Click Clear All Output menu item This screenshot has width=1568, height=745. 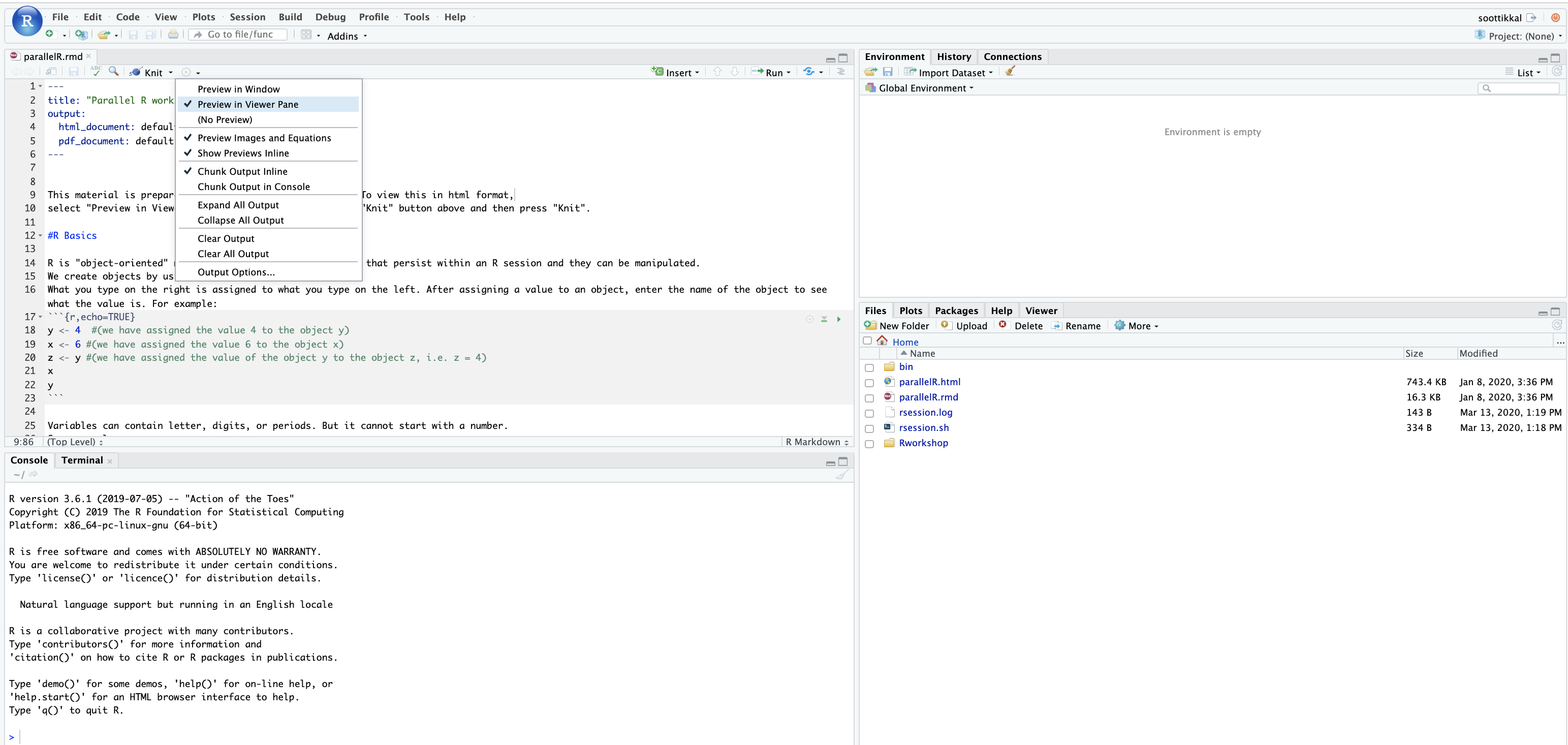233,253
